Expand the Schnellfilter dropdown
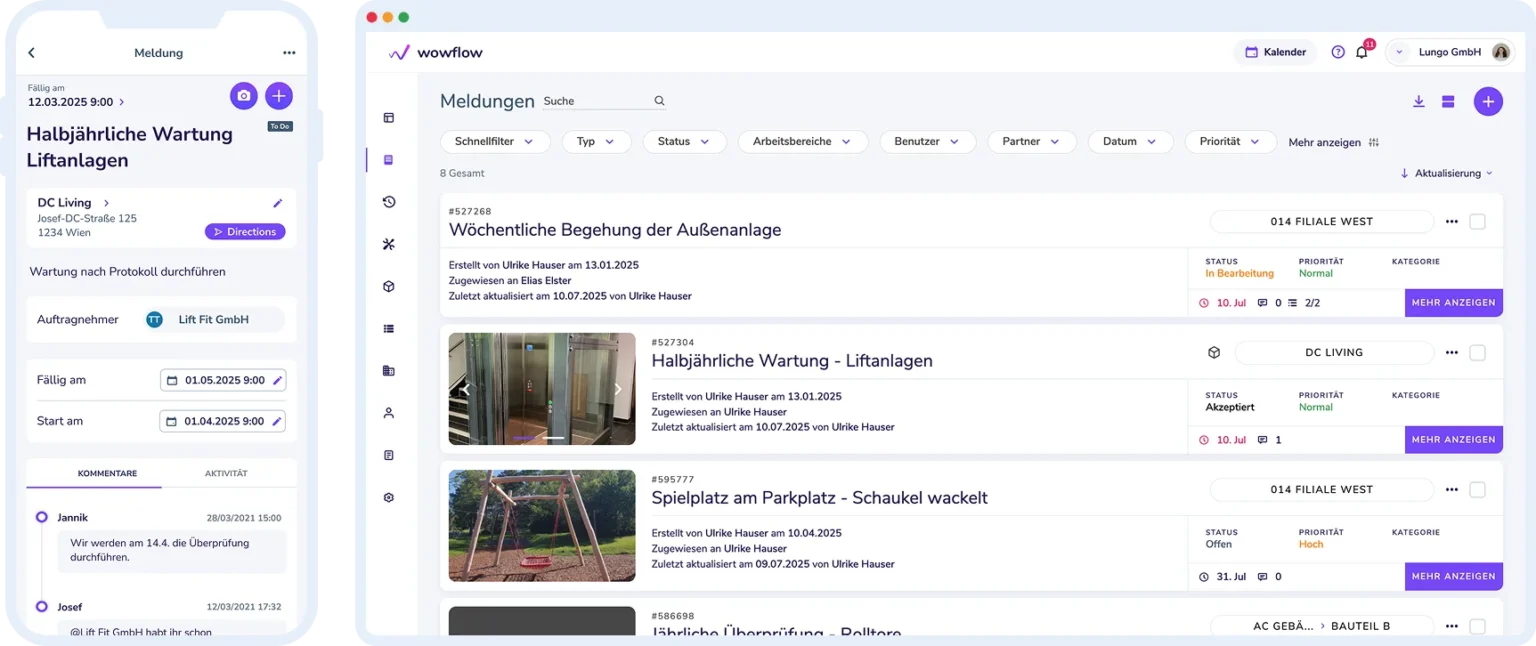This screenshot has width=1536, height=646. [x=495, y=142]
